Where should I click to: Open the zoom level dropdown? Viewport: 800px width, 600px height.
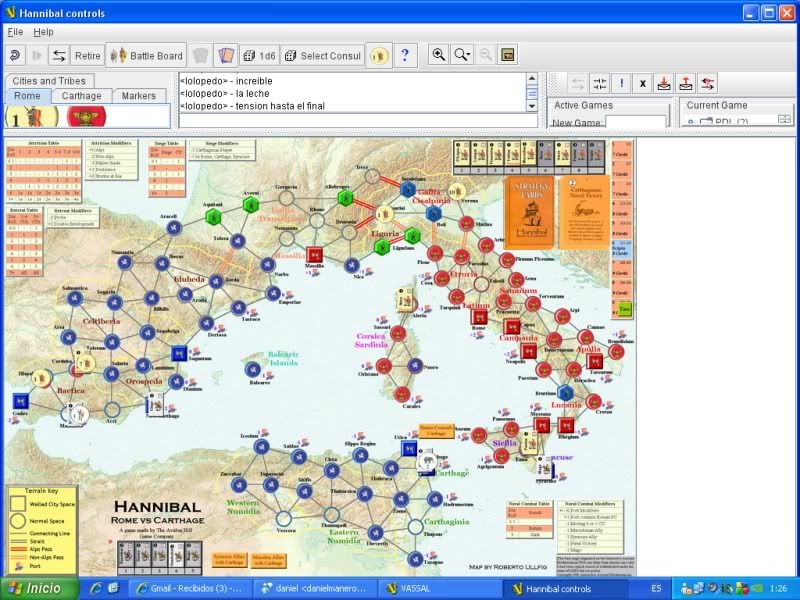[x=462, y=55]
